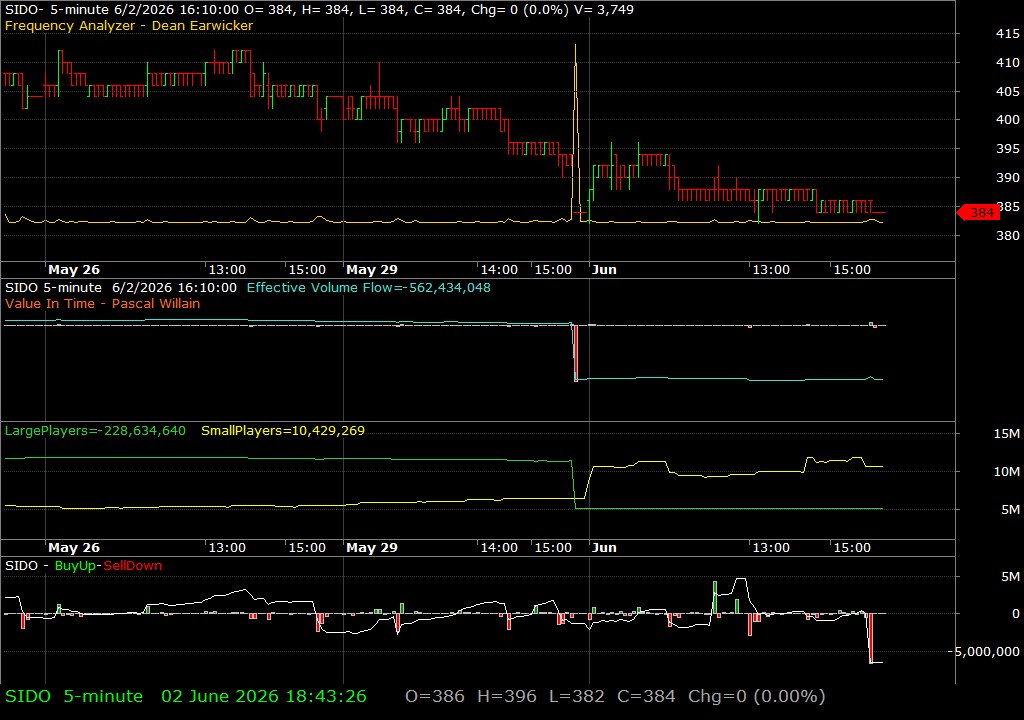1024x720 pixels.
Task: Click the status bar SIDO 5-minute text
Action: pos(74,696)
